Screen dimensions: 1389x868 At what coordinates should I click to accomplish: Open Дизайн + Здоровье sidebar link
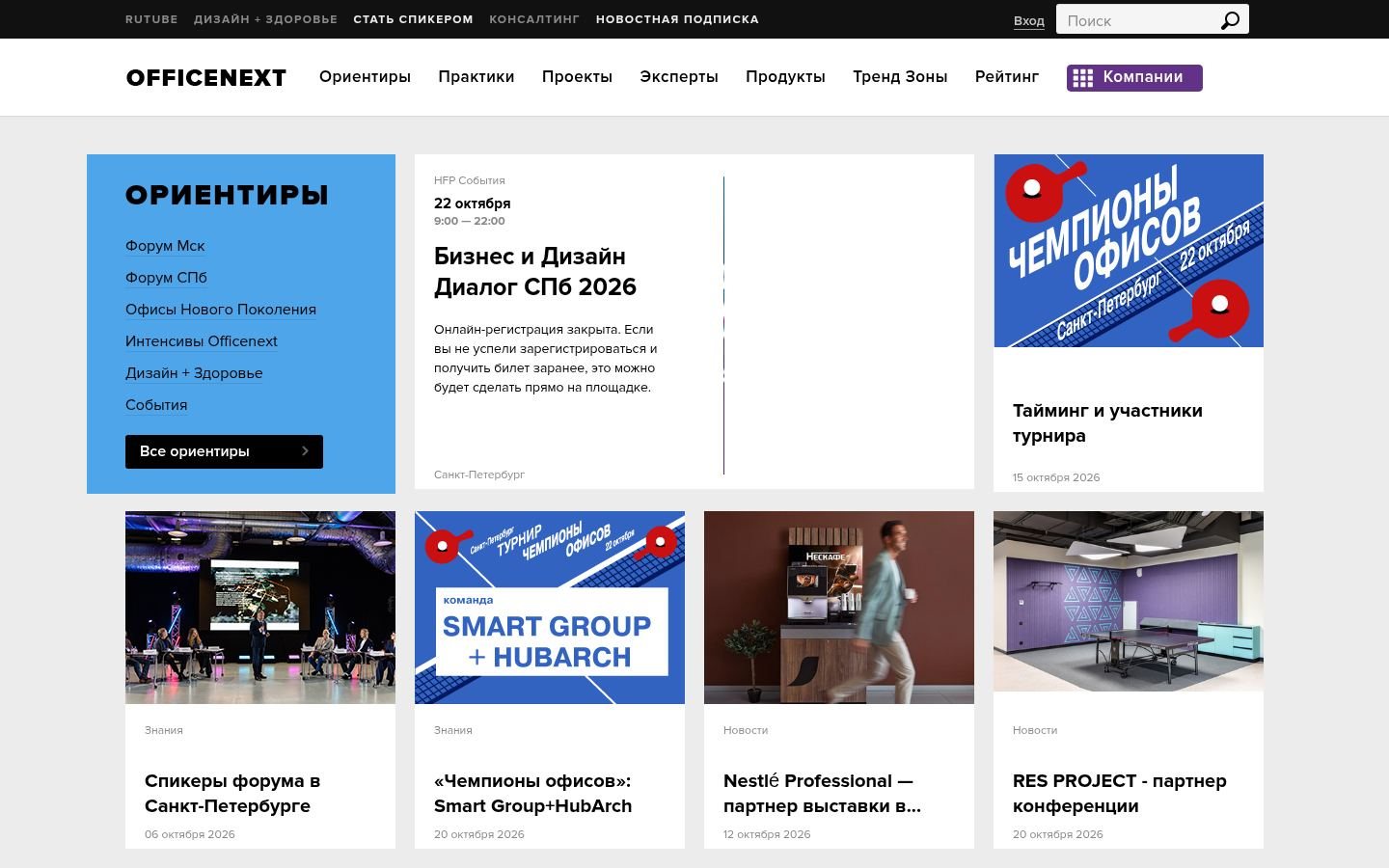(x=194, y=373)
